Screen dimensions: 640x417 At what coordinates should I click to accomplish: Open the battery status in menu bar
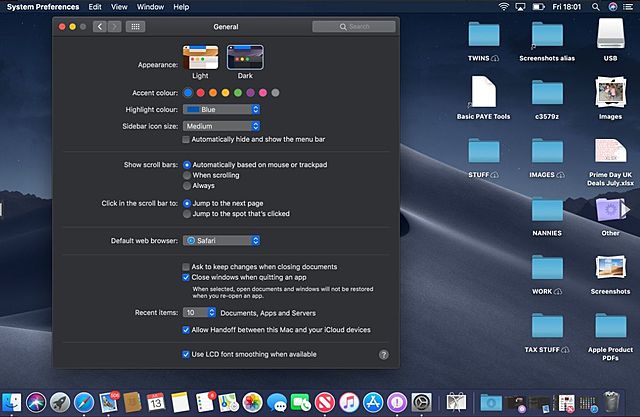pyautogui.click(x=539, y=7)
